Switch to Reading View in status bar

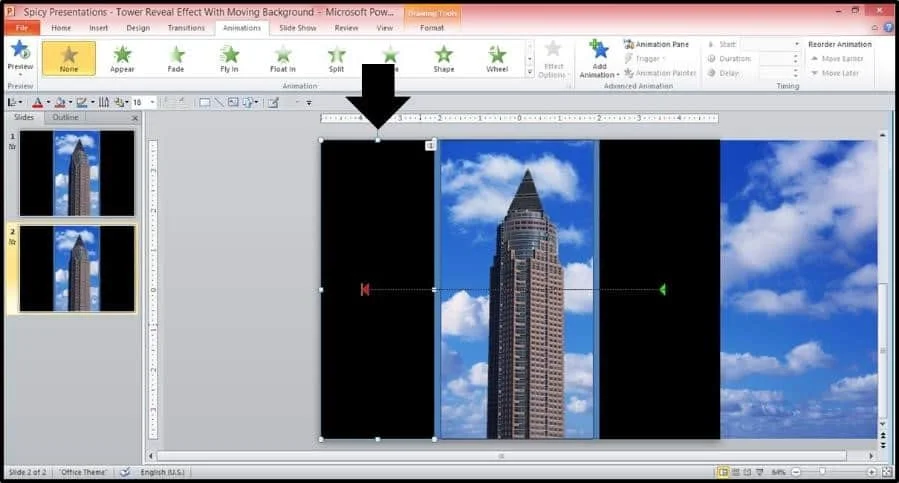747,472
